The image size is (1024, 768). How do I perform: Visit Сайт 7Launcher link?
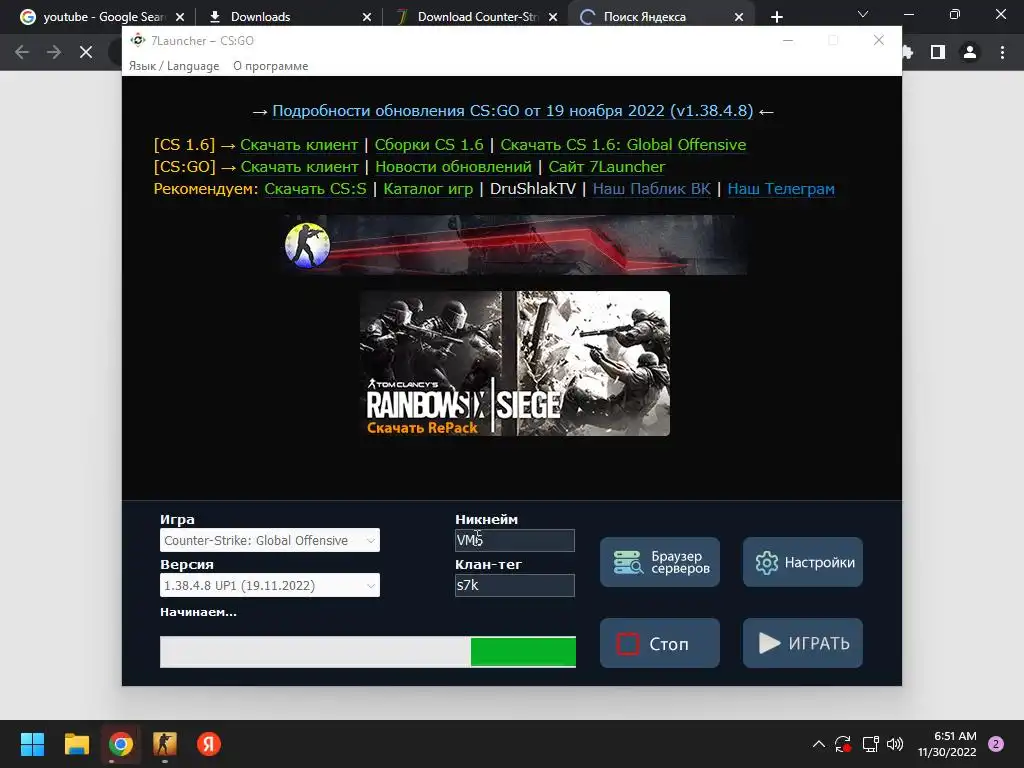coord(607,167)
